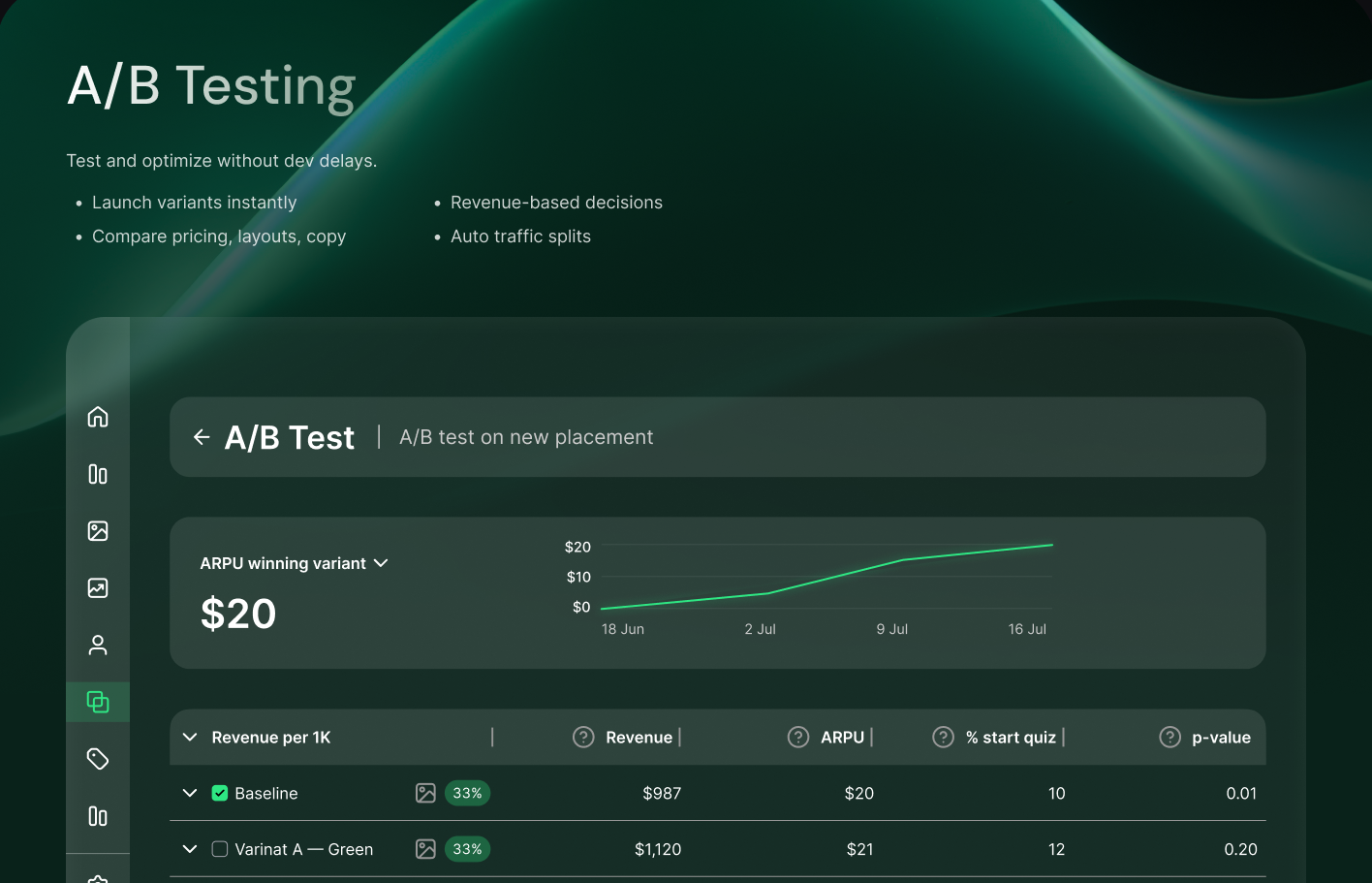The height and width of the screenshot is (883, 1372).
Task: Click the Baseline row label
Action: pos(266,793)
